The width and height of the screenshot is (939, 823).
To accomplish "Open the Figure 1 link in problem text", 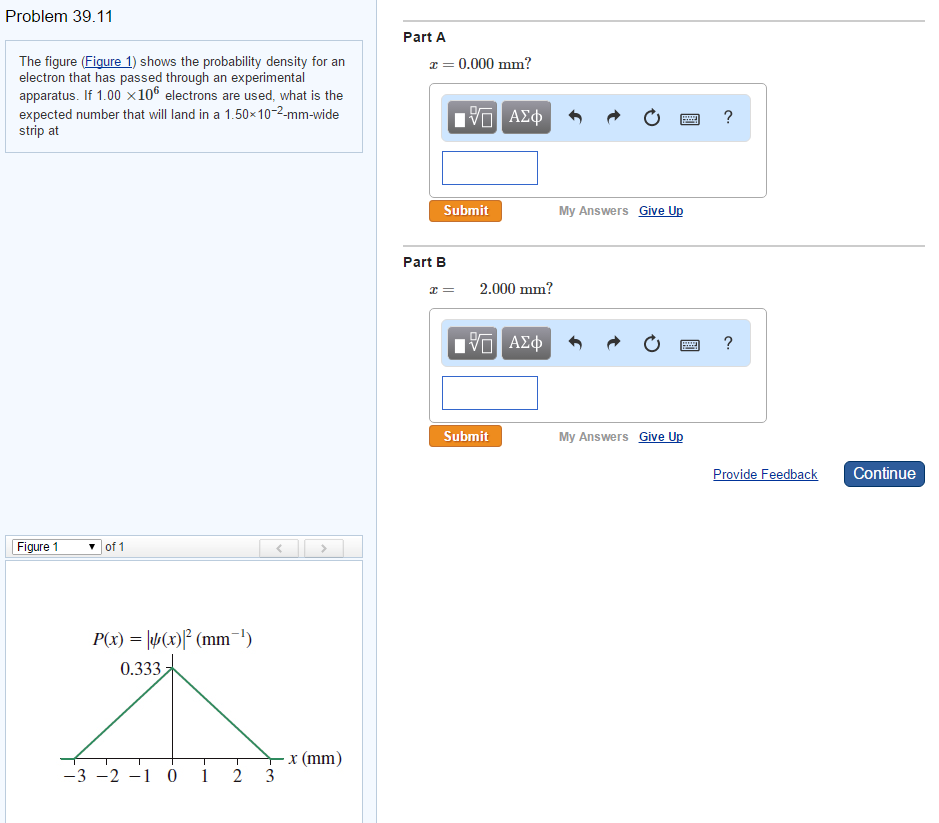I will (108, 60).
